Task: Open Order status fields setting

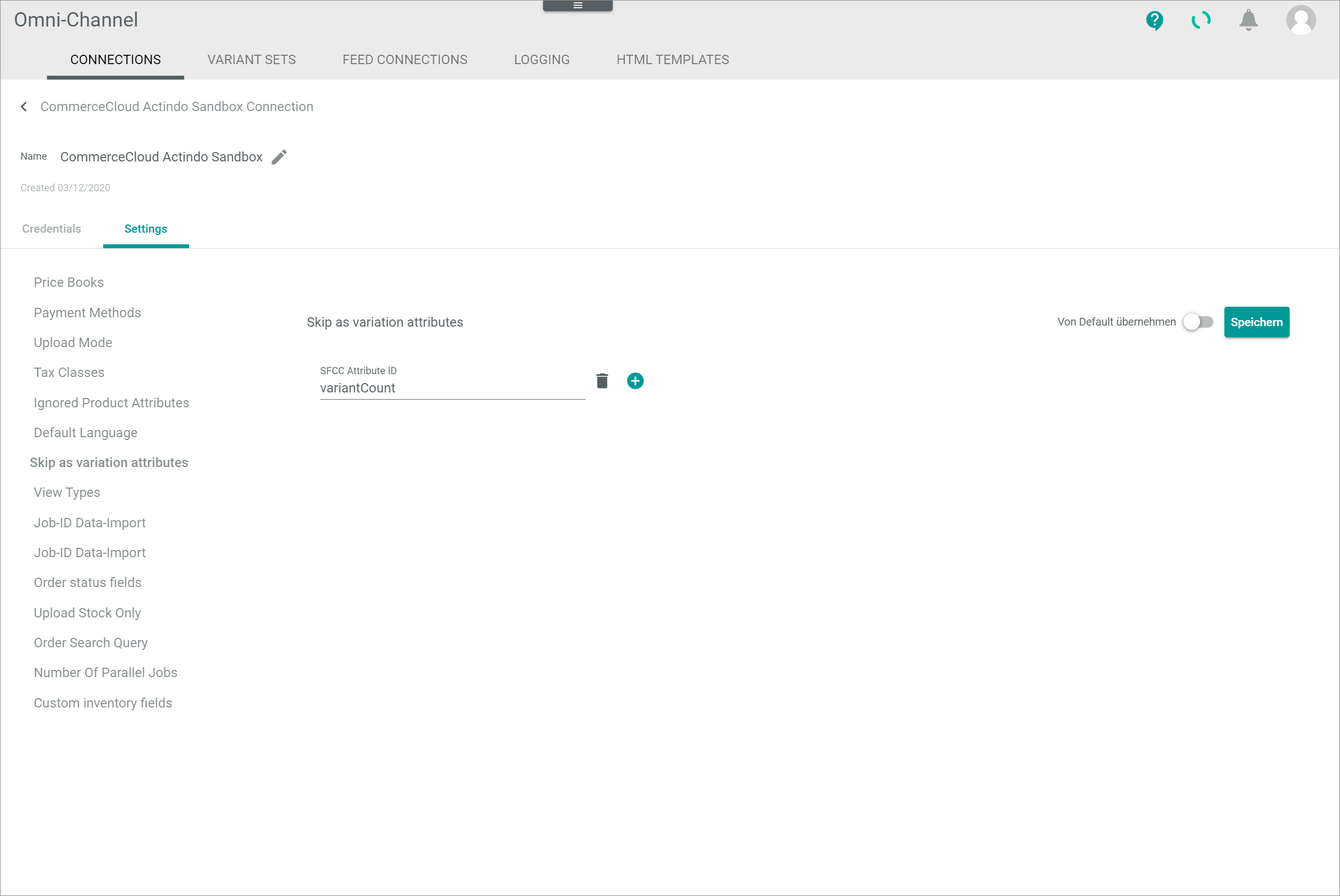Action: (x=87, y=582)
